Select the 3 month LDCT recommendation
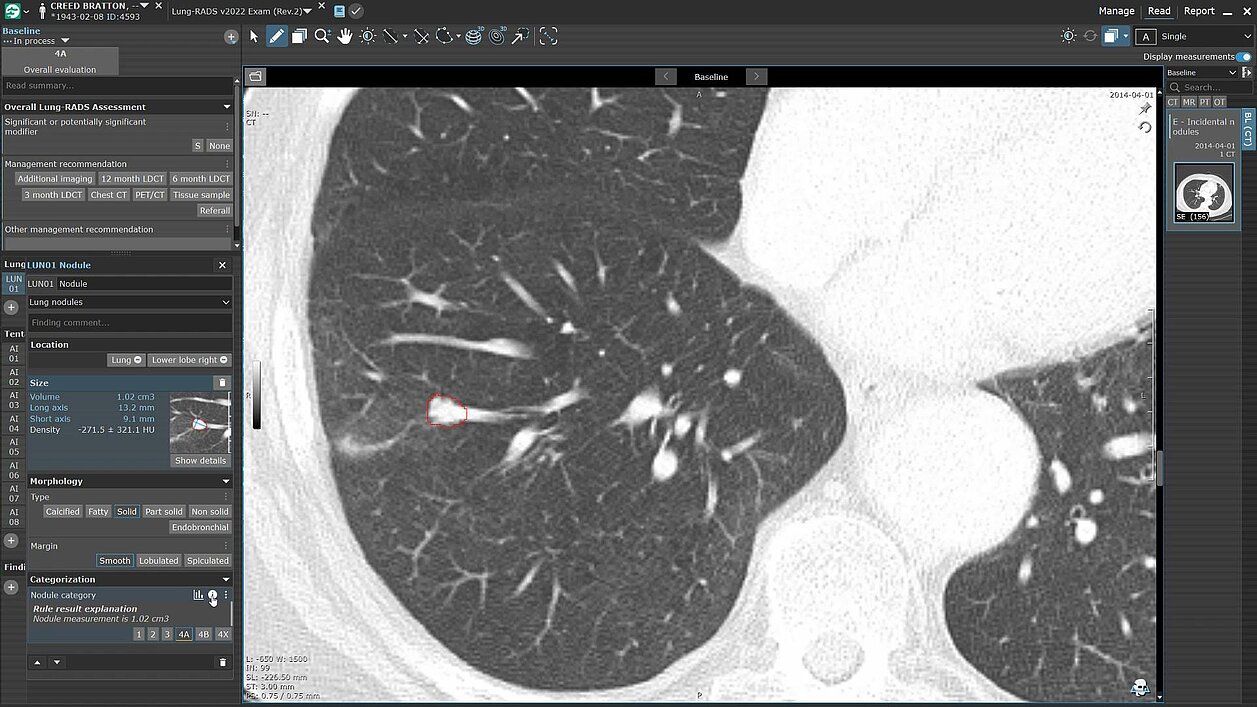This screenshot has height=707, width=1257. (53, 195)
